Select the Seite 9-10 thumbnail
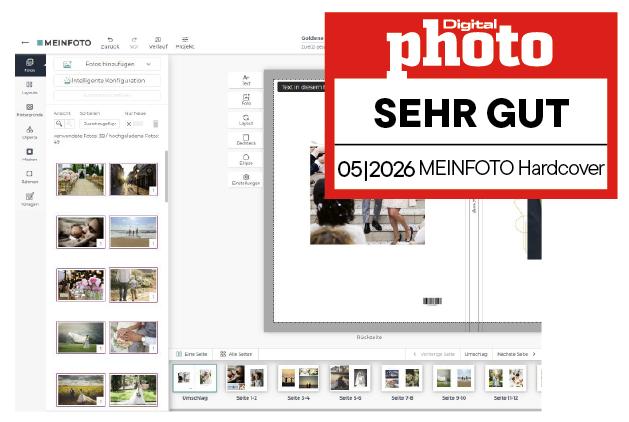Screen dimensions: 629x422 pos(454,377)
